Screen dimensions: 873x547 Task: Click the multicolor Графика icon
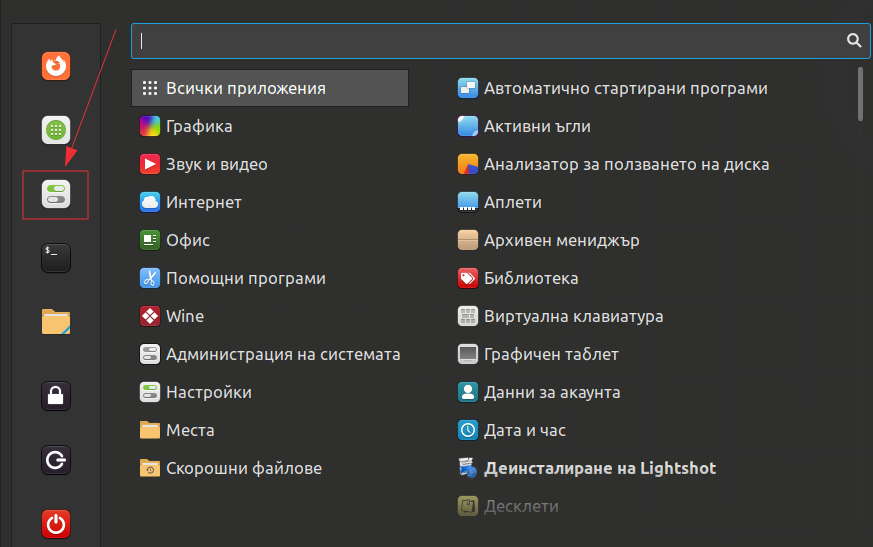(150, 126)
